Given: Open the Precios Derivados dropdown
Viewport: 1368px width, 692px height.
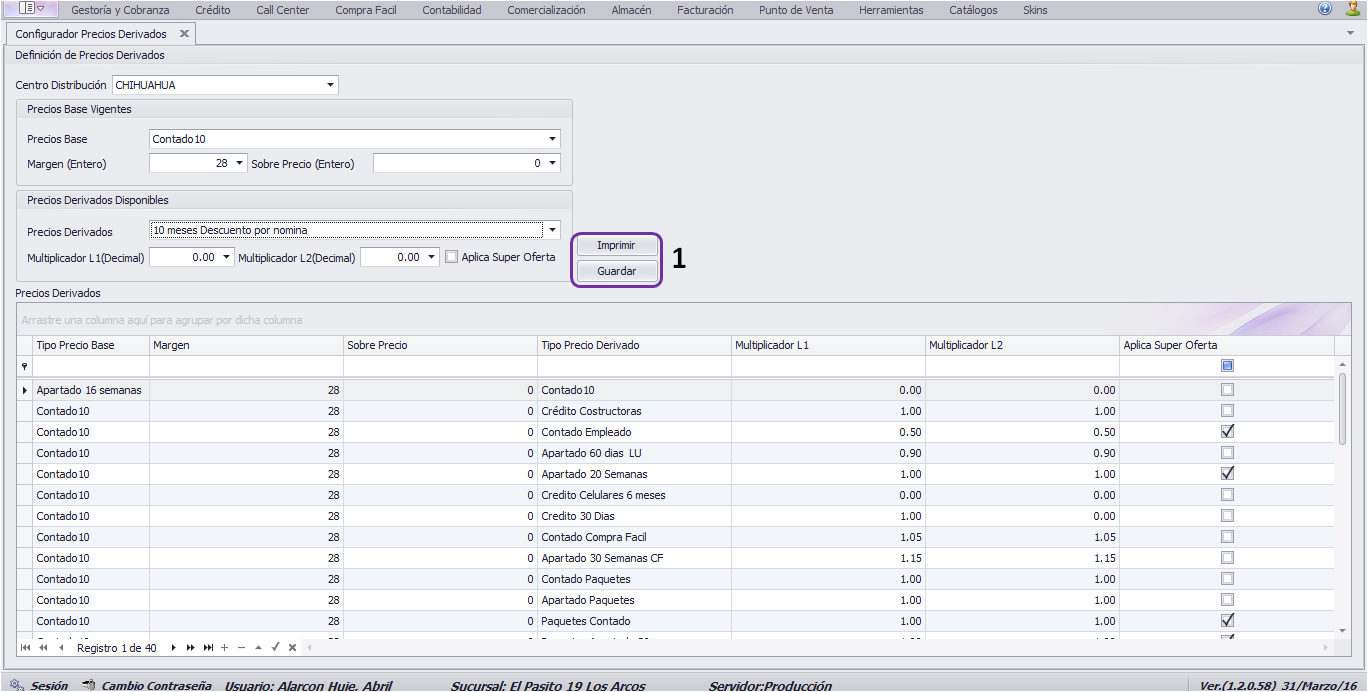Looking at the screenshot, I should click(552, 230).
